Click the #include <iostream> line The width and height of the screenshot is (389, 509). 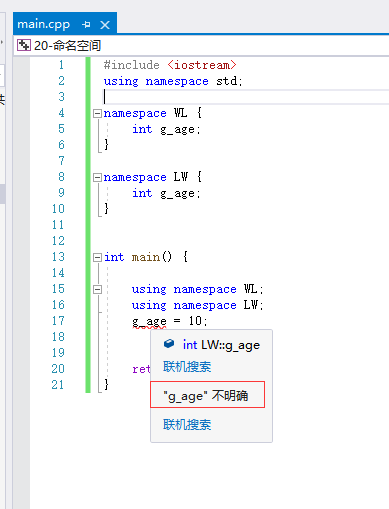click(170, 65)
